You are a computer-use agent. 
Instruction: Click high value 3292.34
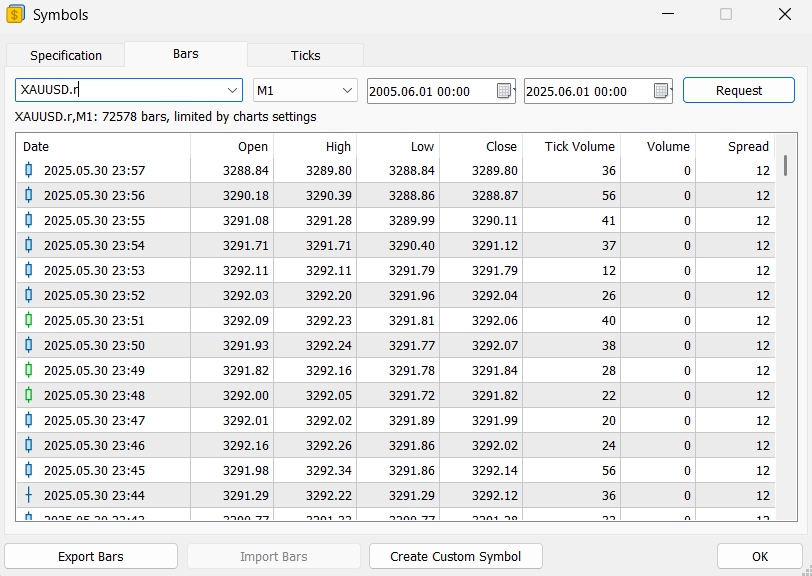pos(329,470)
